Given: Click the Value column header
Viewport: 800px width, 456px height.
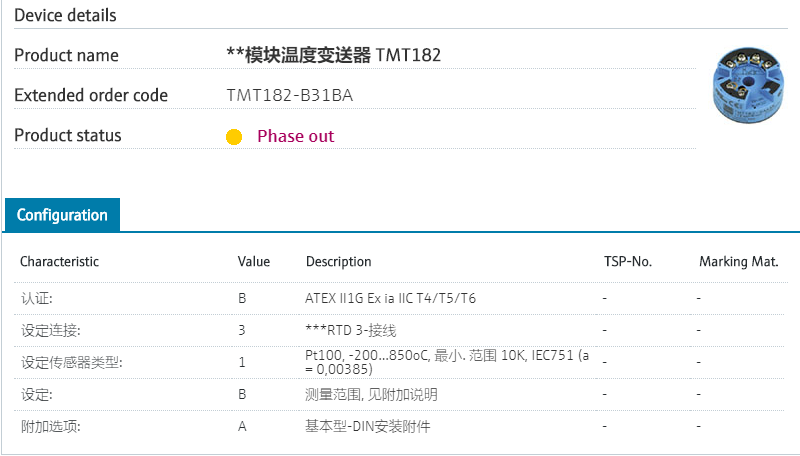Looking at the screenshot, I should (x=254, y=262).
